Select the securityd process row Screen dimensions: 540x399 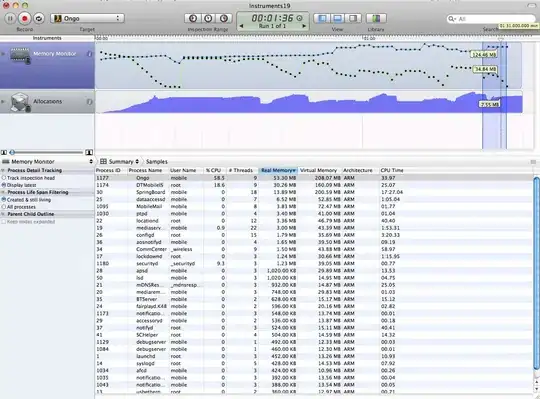tap(314, 263)
